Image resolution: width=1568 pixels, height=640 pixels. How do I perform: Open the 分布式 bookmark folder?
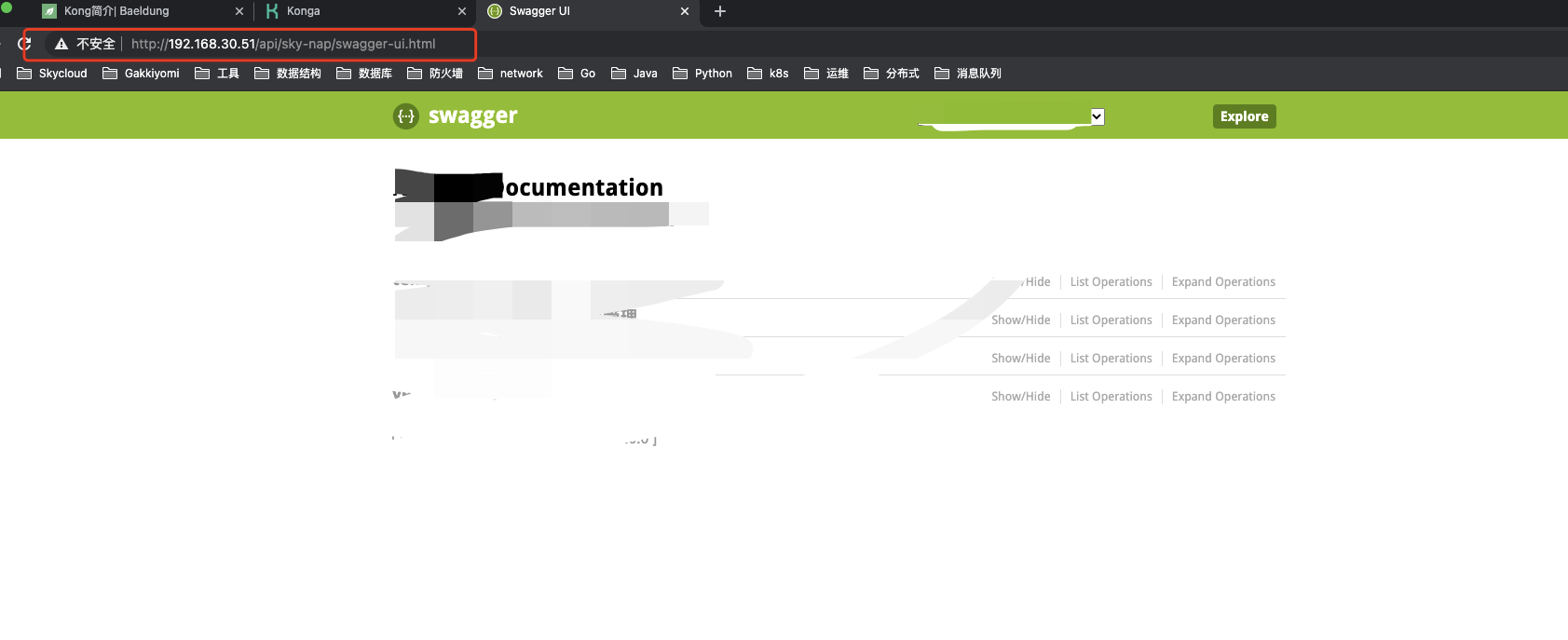coord(892,74)
